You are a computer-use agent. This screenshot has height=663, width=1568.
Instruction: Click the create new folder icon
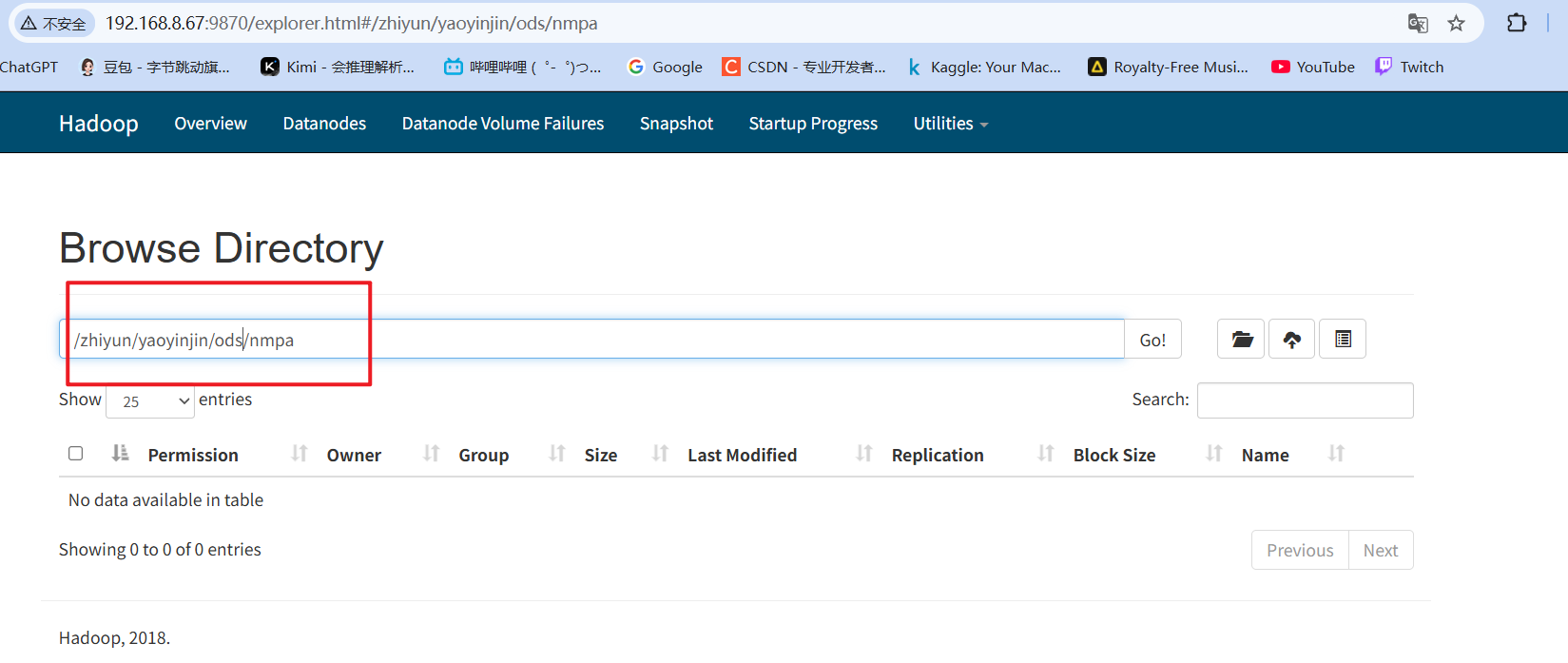click(x=1241, y=340)
